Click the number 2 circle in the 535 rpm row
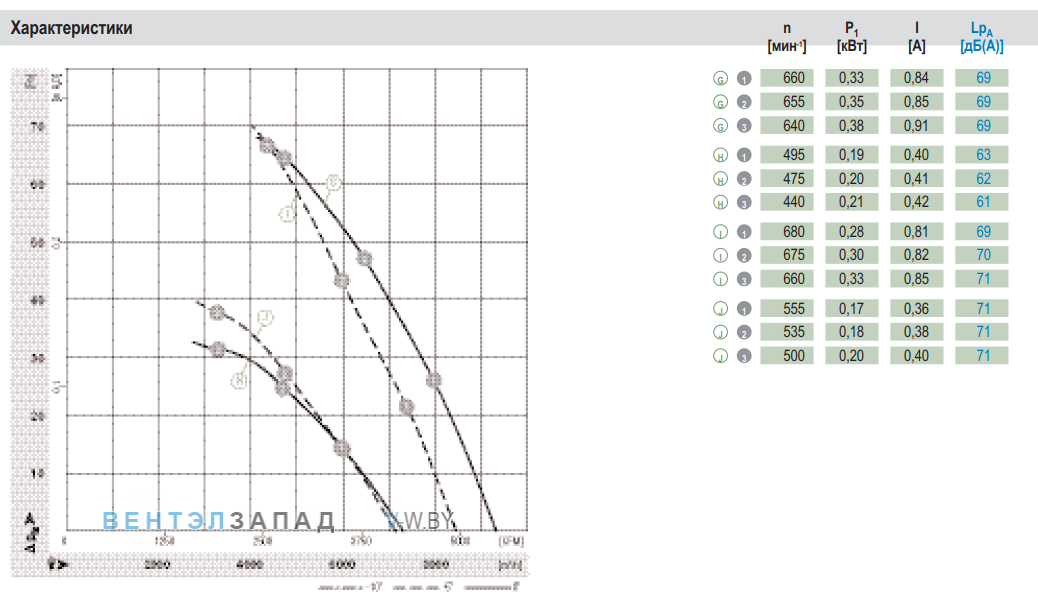This screenshot has height=600, width=1038. pos(744,332)
